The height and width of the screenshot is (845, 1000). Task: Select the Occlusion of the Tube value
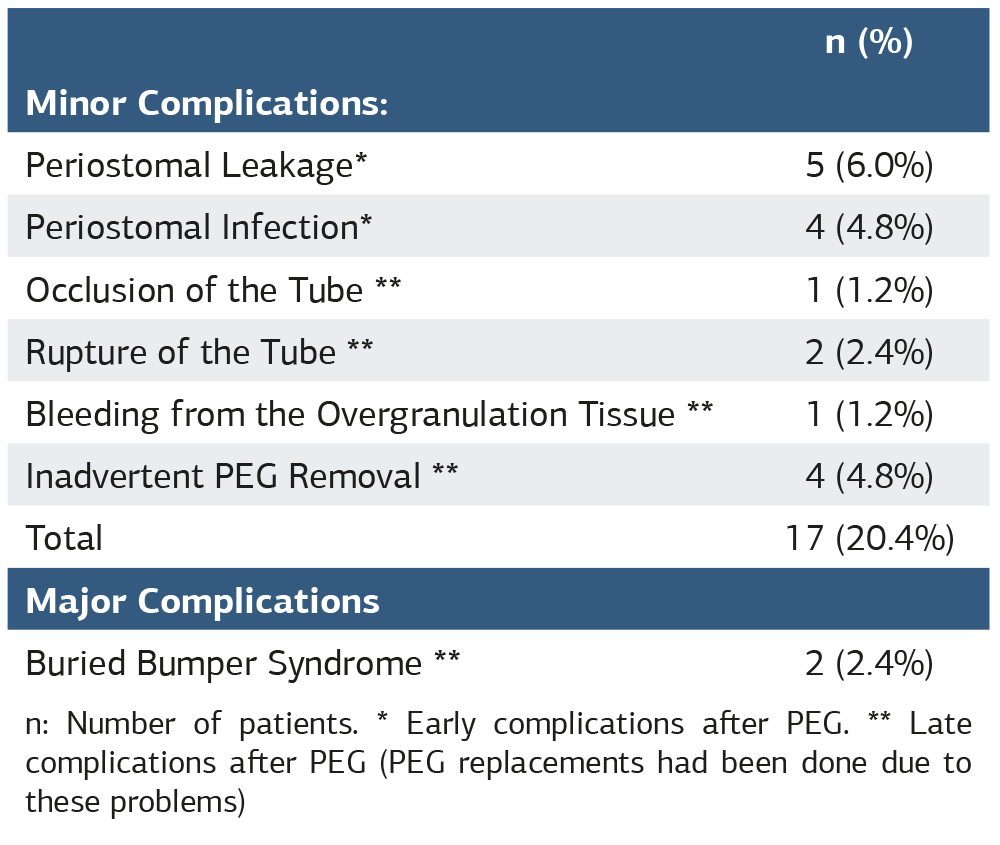tap(868, 290)
